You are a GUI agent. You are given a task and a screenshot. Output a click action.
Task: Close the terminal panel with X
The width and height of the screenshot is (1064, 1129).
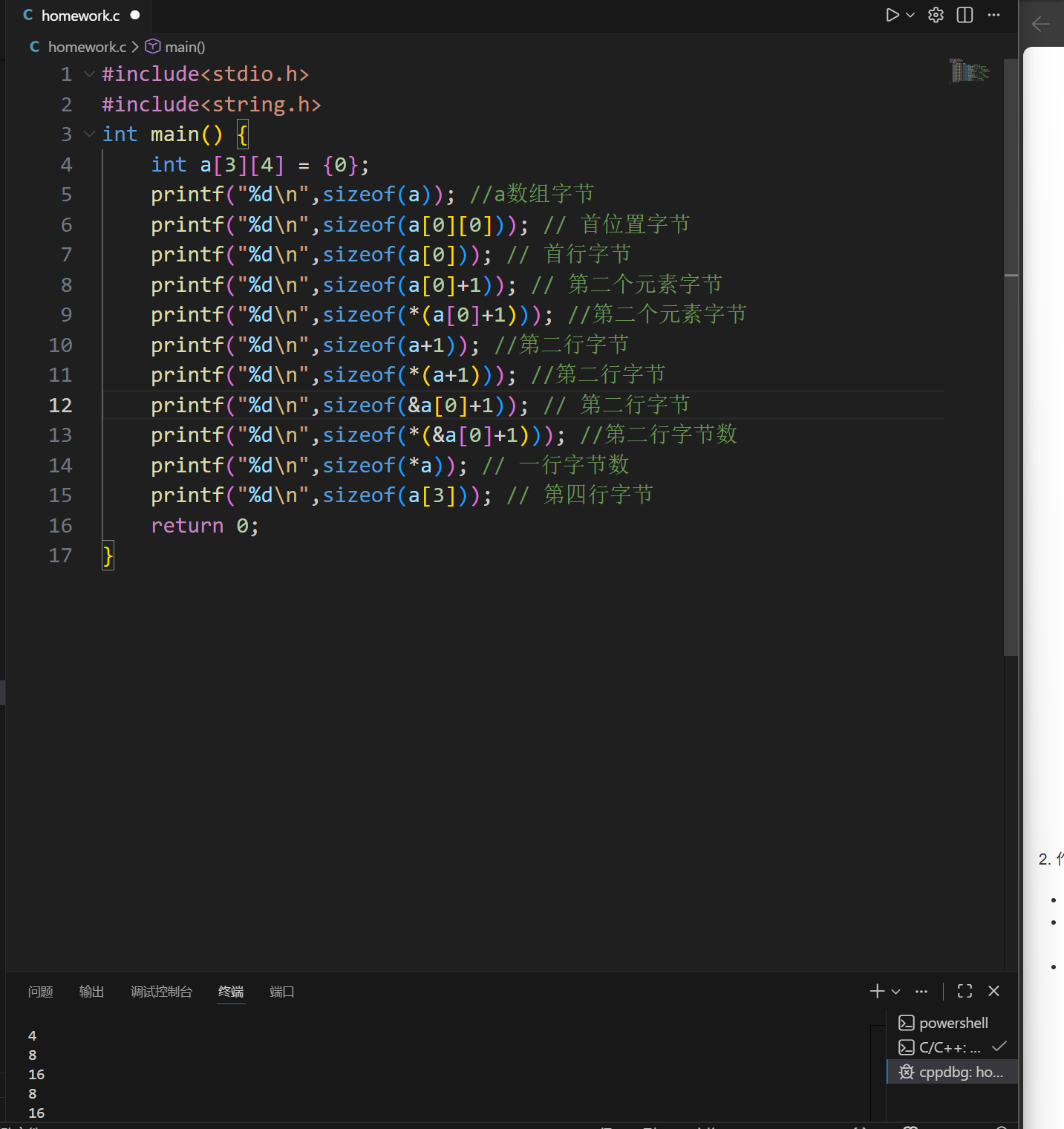click(x=994, y=991)
